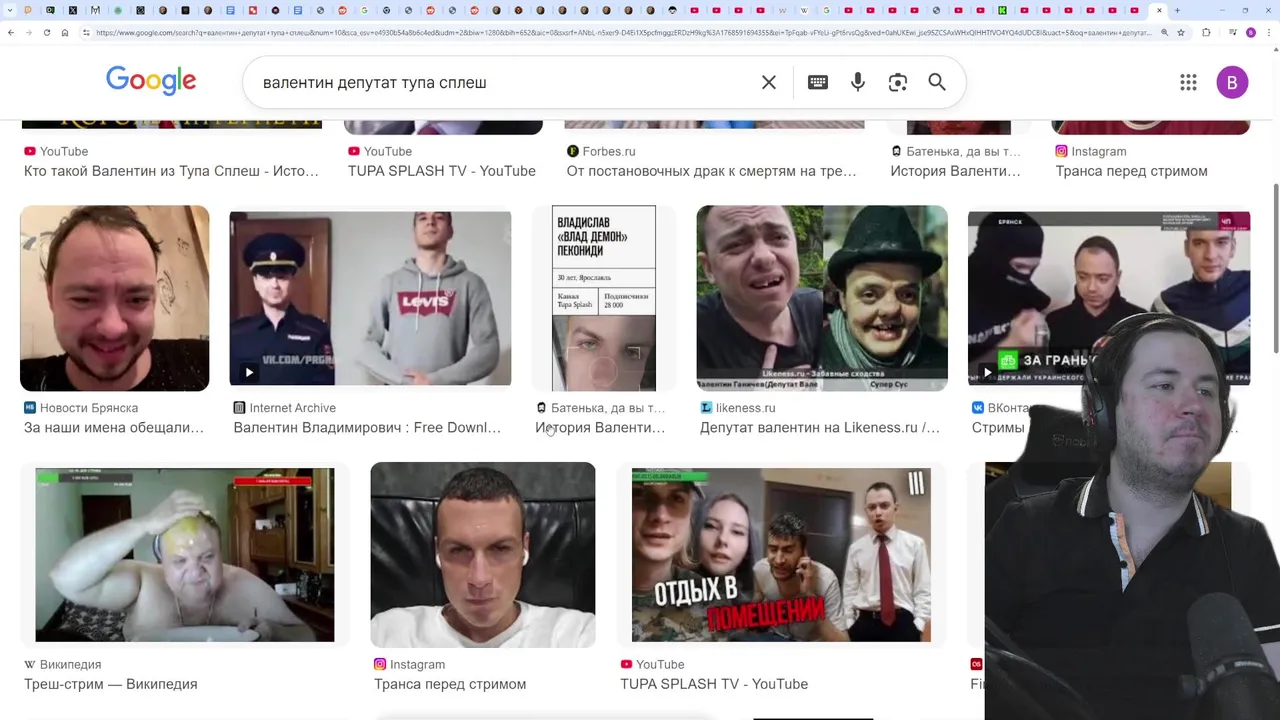1280x720 pixels.
Task: Click the browser forward arrow
Action: pyautogui.click(x=28, y=32)
